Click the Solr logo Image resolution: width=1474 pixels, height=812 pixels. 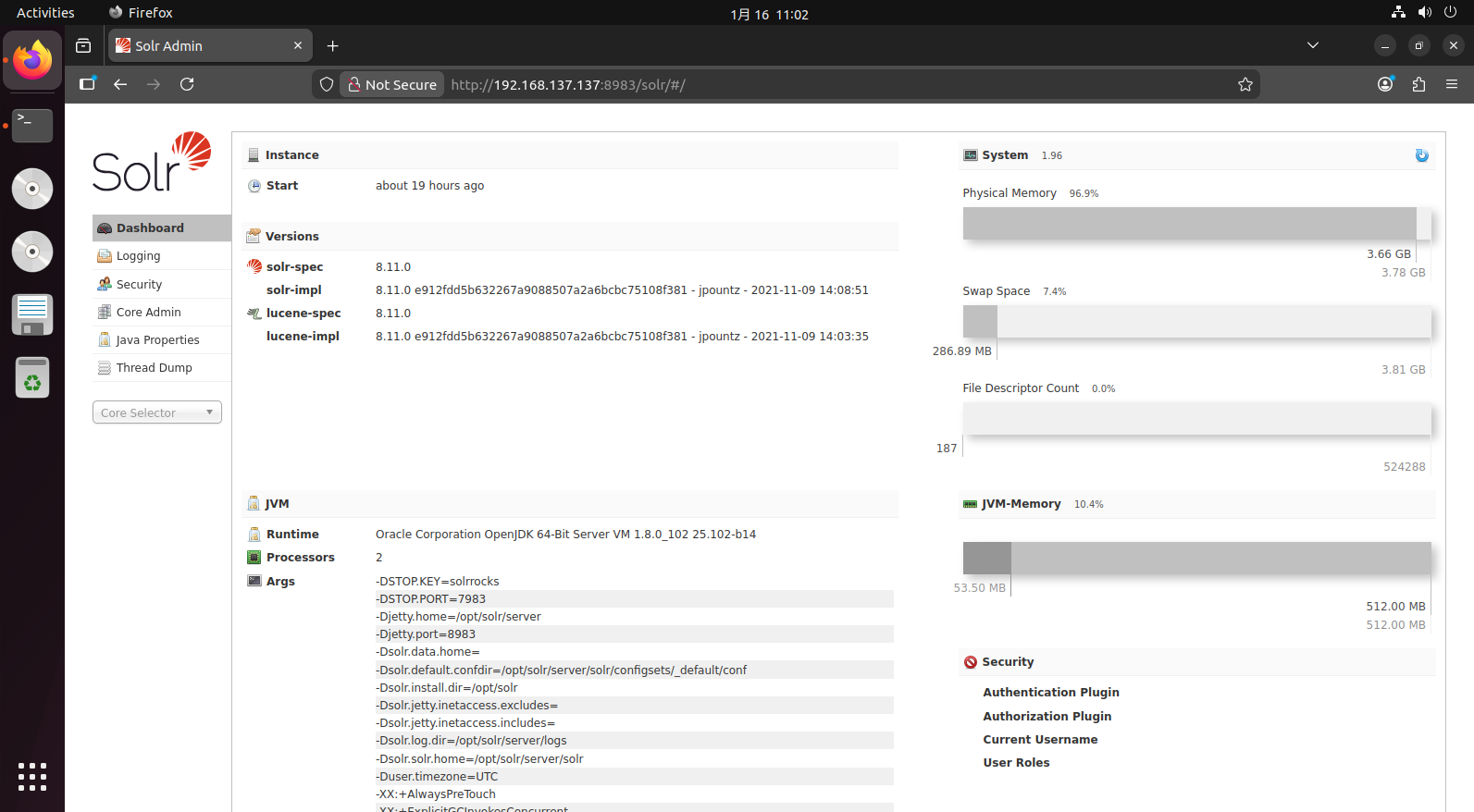(152, 162)
